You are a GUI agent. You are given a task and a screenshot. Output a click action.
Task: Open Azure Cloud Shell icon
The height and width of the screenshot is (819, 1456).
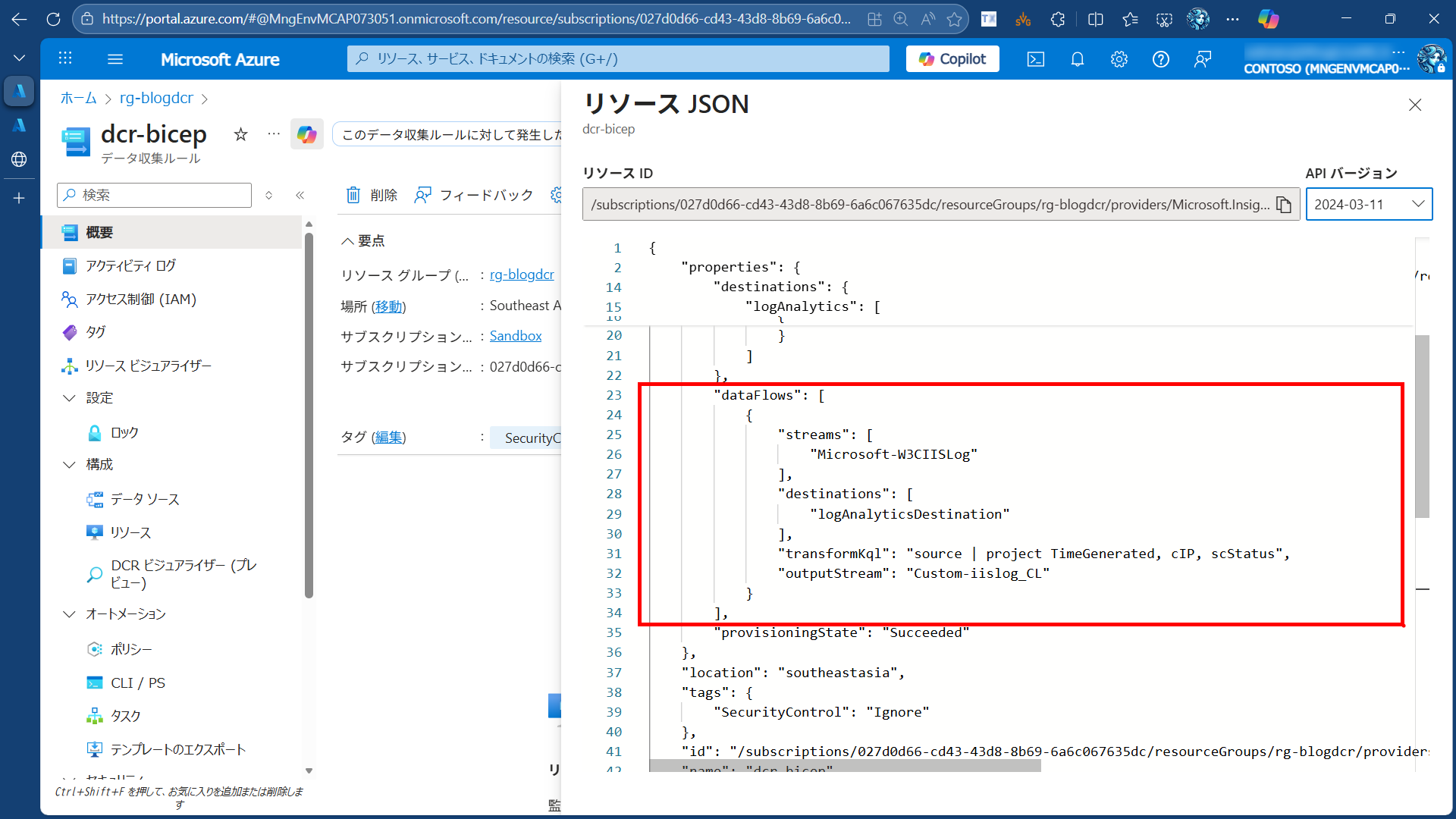1035,59
